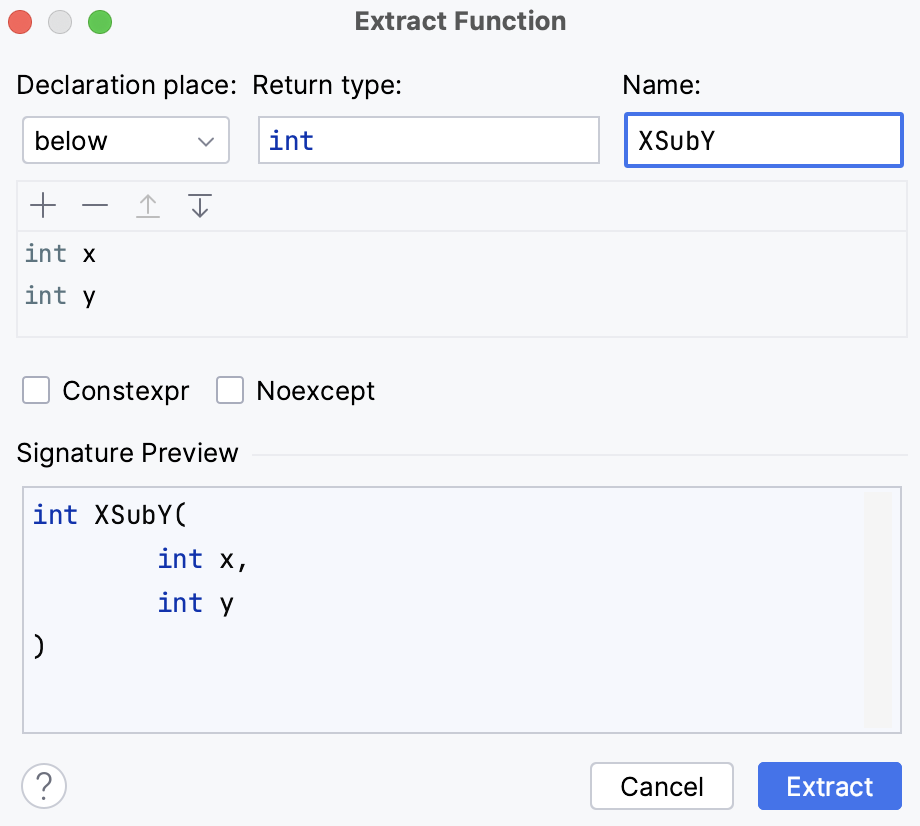Open the Declaration place dropdown
The height and width of the screenshot is (826, 920).
pos(125,140)
